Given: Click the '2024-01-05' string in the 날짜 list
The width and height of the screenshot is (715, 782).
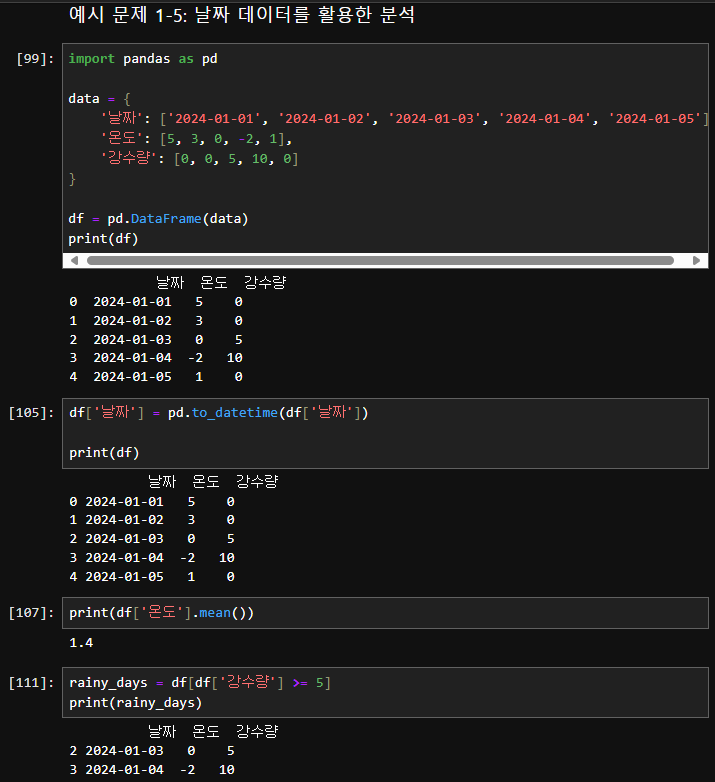Looking at the screenshot, I should (655, 119).
